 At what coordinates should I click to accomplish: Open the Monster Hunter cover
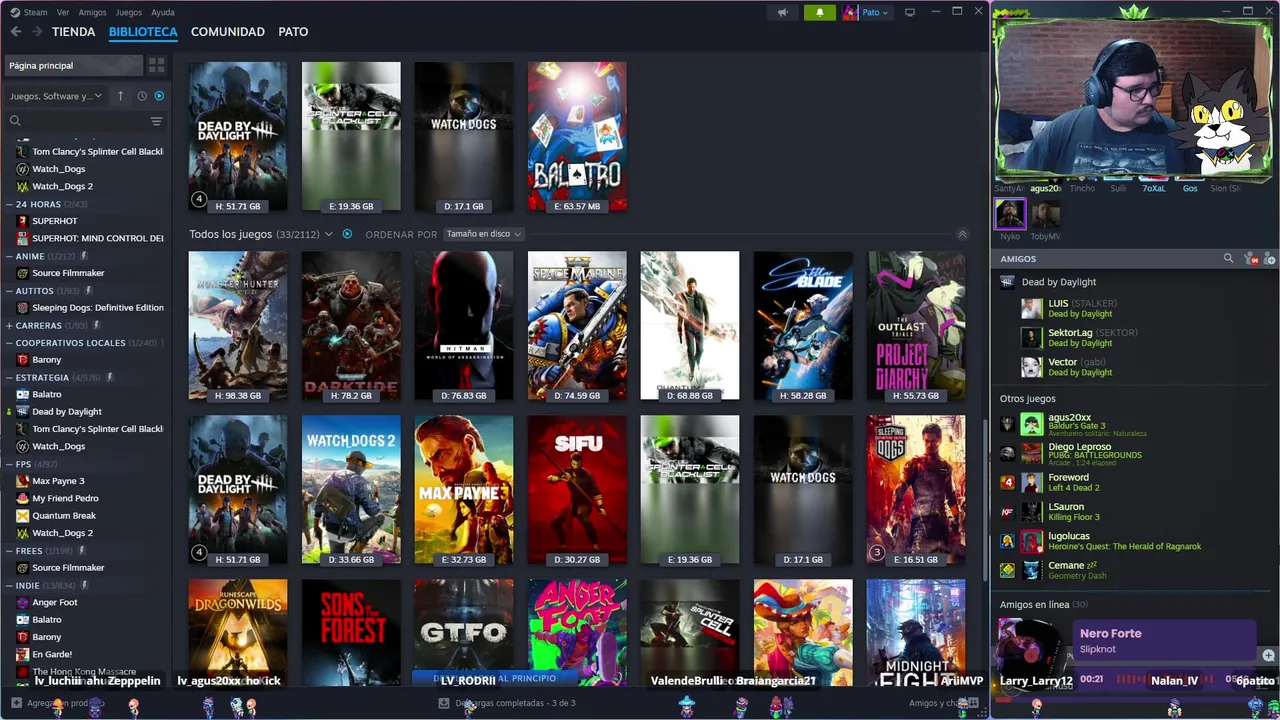coord(238,325)
